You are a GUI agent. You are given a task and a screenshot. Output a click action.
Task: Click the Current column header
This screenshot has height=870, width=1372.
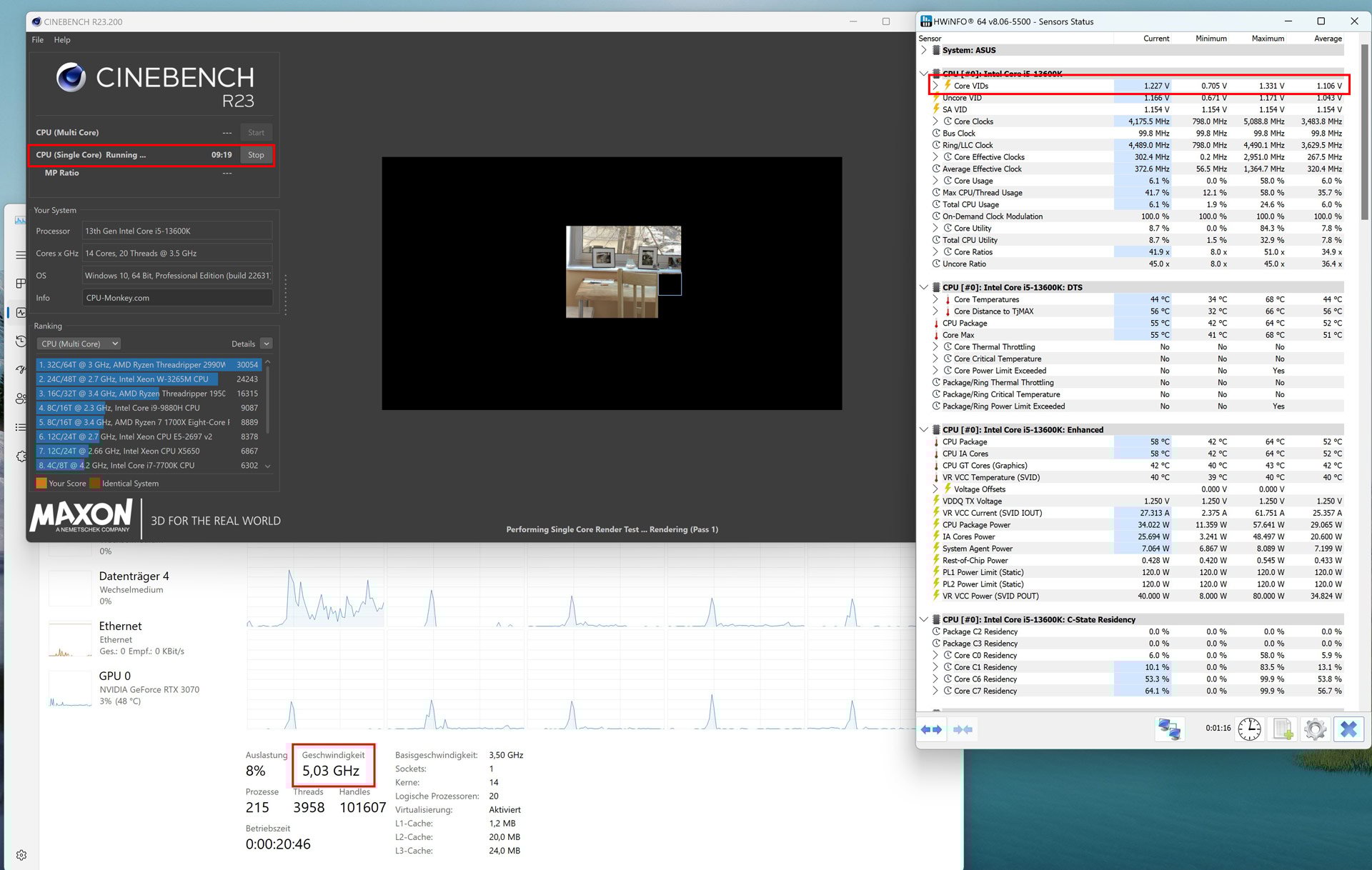[x=1155, y=39]
